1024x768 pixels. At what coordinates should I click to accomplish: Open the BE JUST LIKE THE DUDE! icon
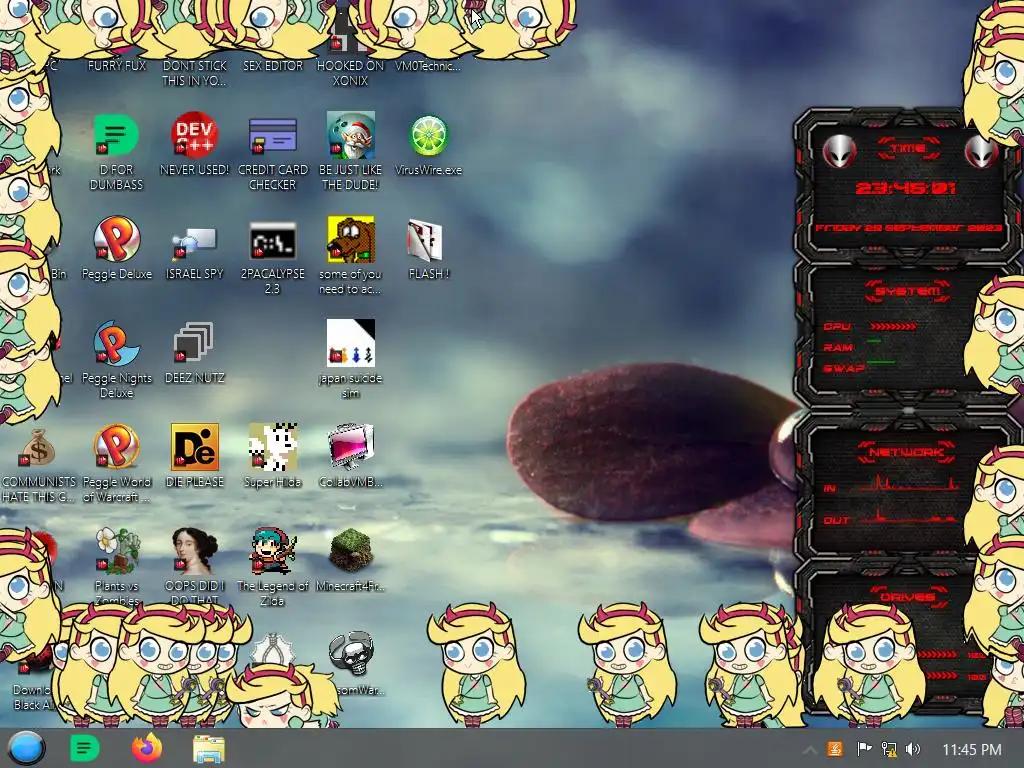351,136
